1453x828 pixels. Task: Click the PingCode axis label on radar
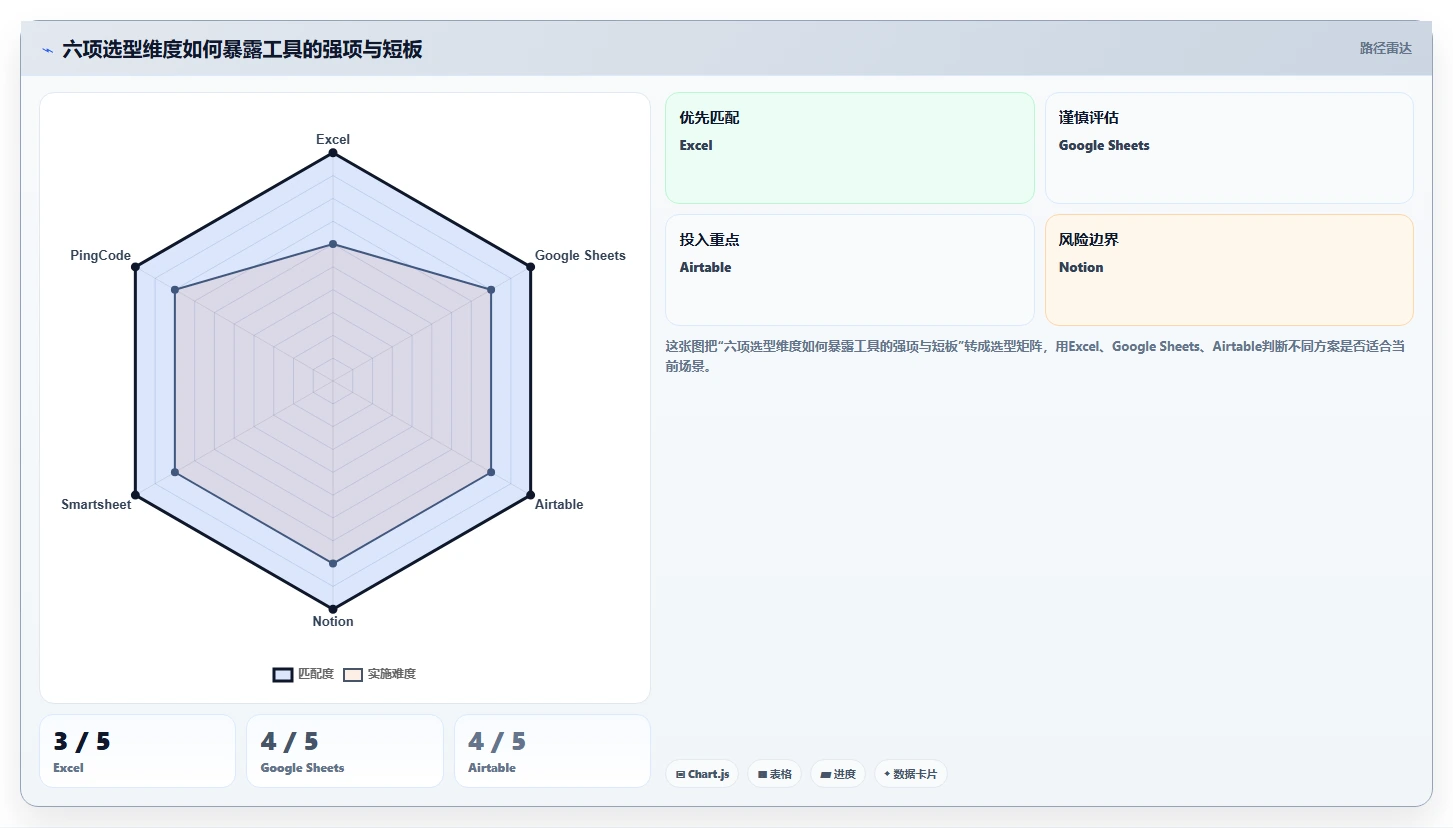(x=100, y=255)
